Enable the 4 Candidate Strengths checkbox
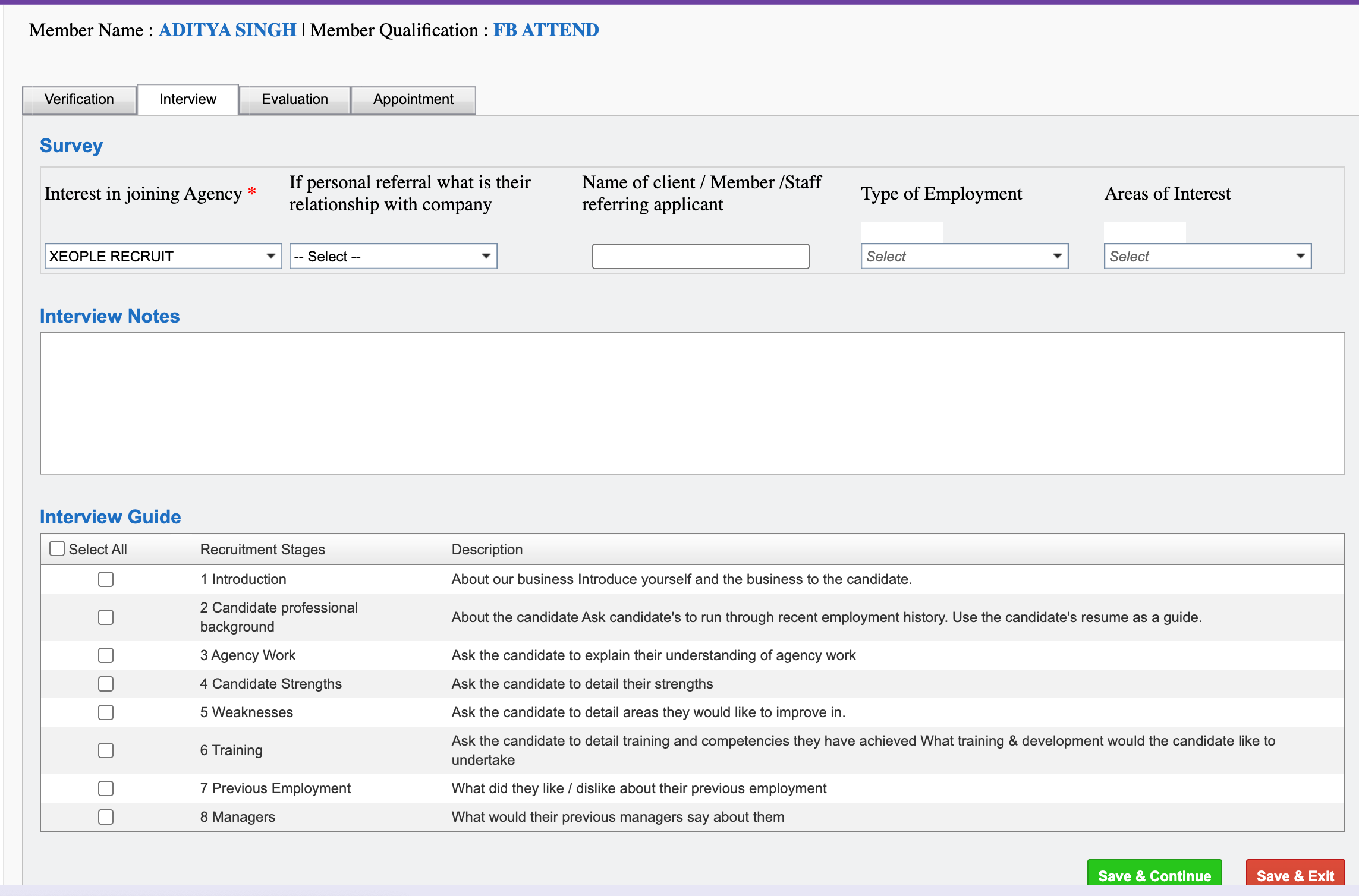This screenshot has width=1359, height=896. [106, 684]
